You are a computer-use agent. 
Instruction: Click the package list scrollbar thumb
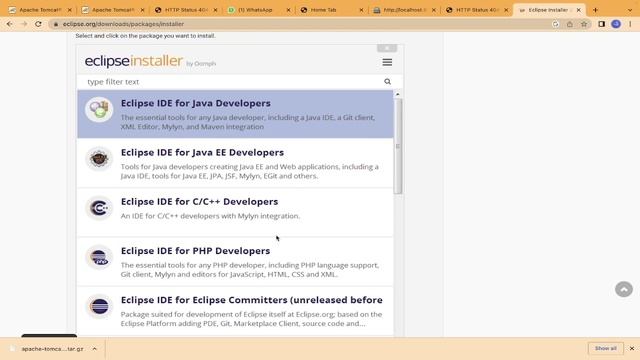click(x=398, y=146)
